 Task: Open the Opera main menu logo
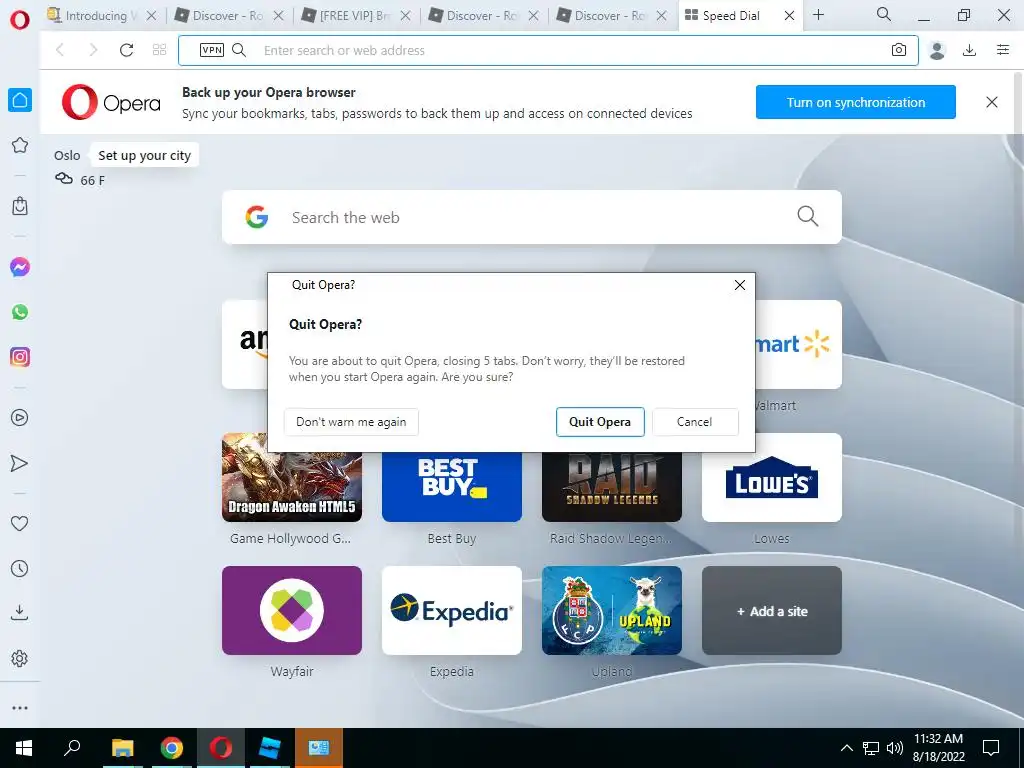point(20,19)
